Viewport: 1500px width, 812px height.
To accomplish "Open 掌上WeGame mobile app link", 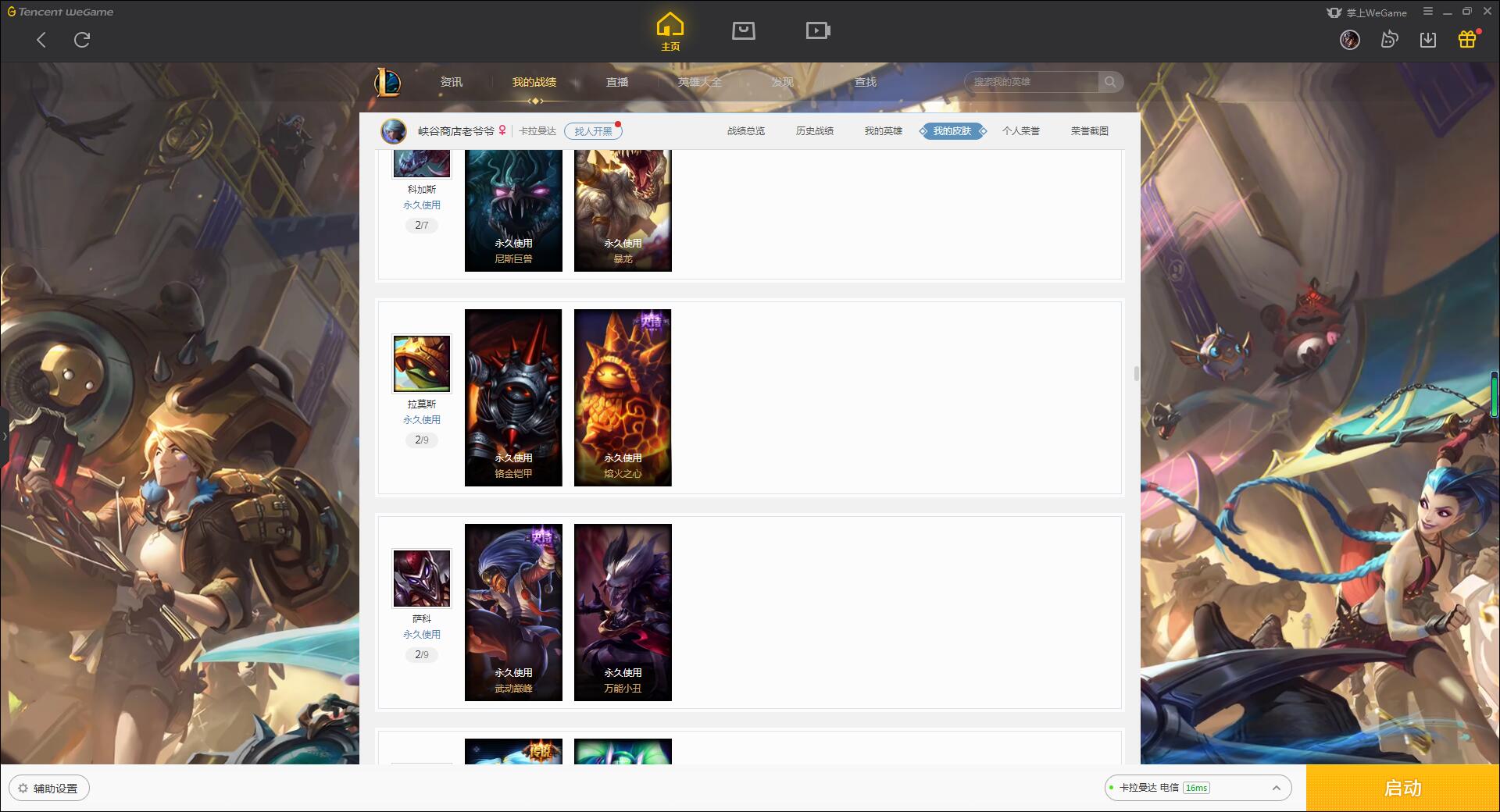I will pyautogui.click(x=1367, y=12).
